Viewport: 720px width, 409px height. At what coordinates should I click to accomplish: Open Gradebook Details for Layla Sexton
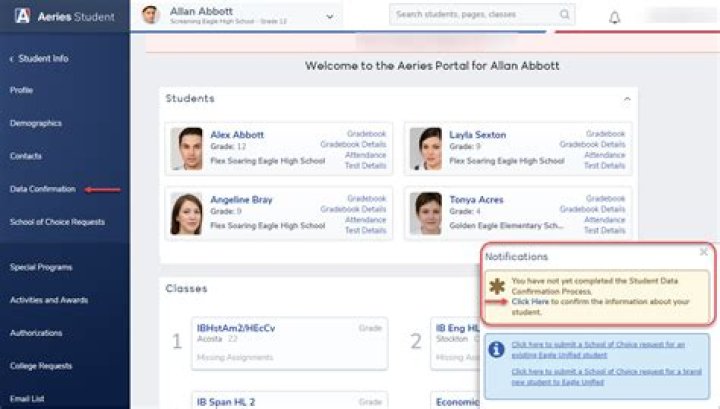click(x=592, y=144)
